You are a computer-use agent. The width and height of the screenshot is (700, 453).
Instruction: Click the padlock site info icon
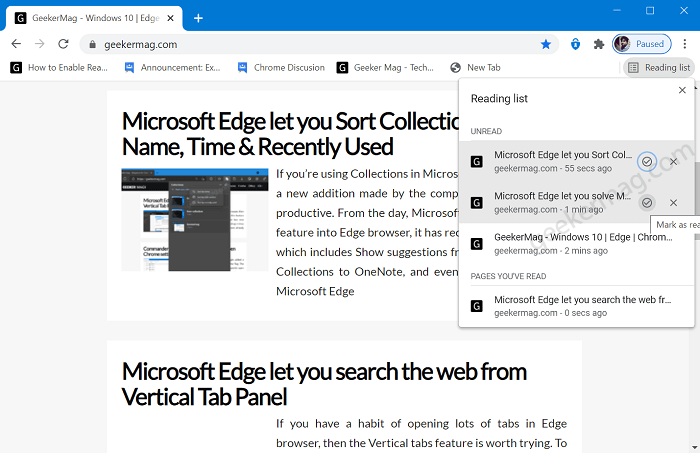[x=92, y=44]
